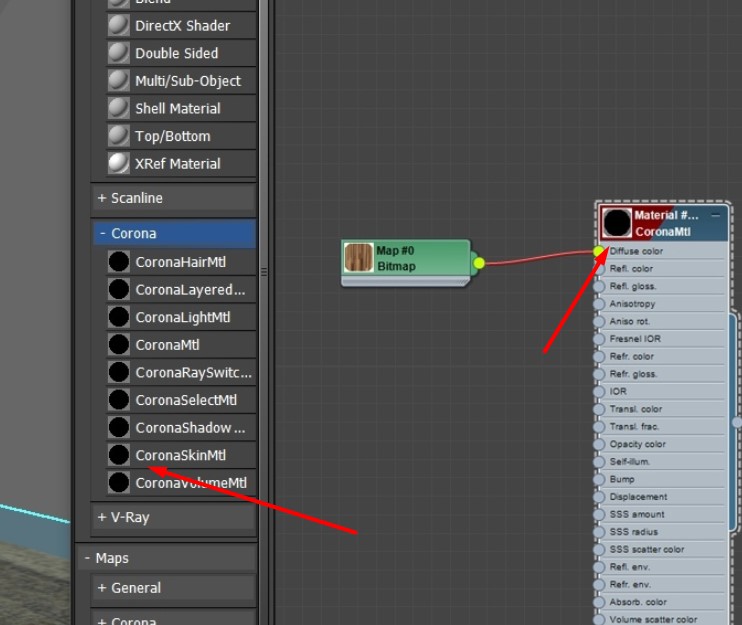Viewport: 742px width, 625px height.
Task: Select the SSS radius slot label
Action: click(634, 532)
